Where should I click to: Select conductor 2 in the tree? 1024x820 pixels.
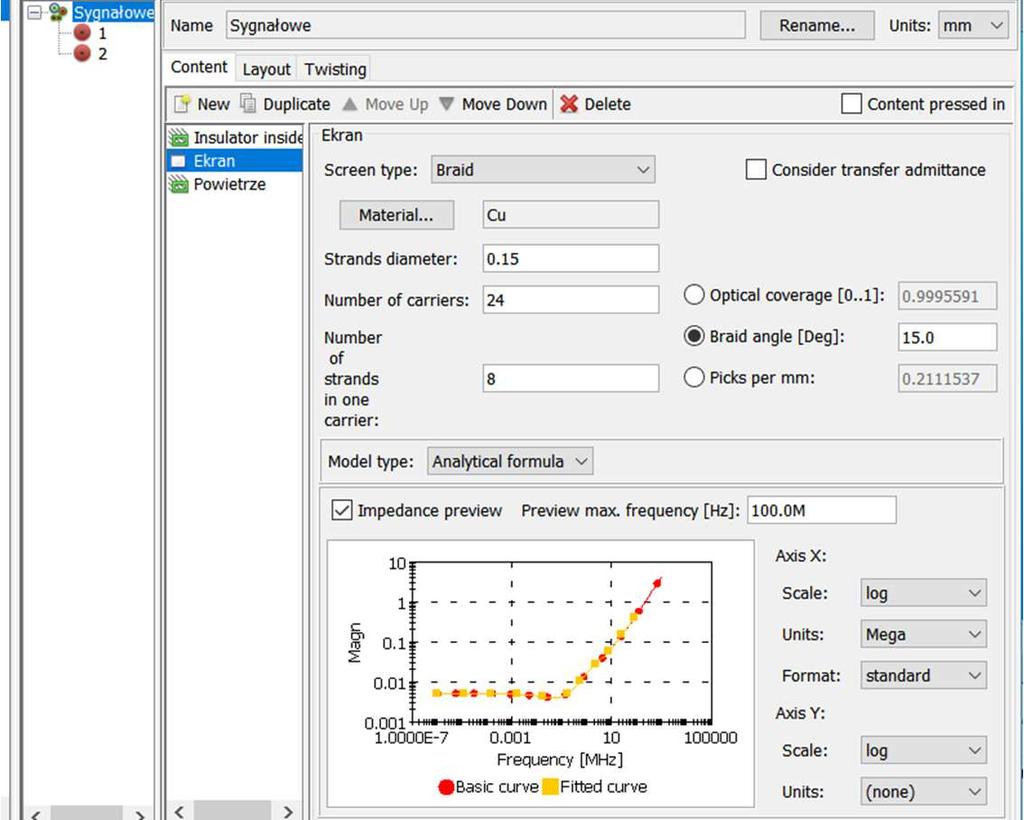click(x=102, y=54)
